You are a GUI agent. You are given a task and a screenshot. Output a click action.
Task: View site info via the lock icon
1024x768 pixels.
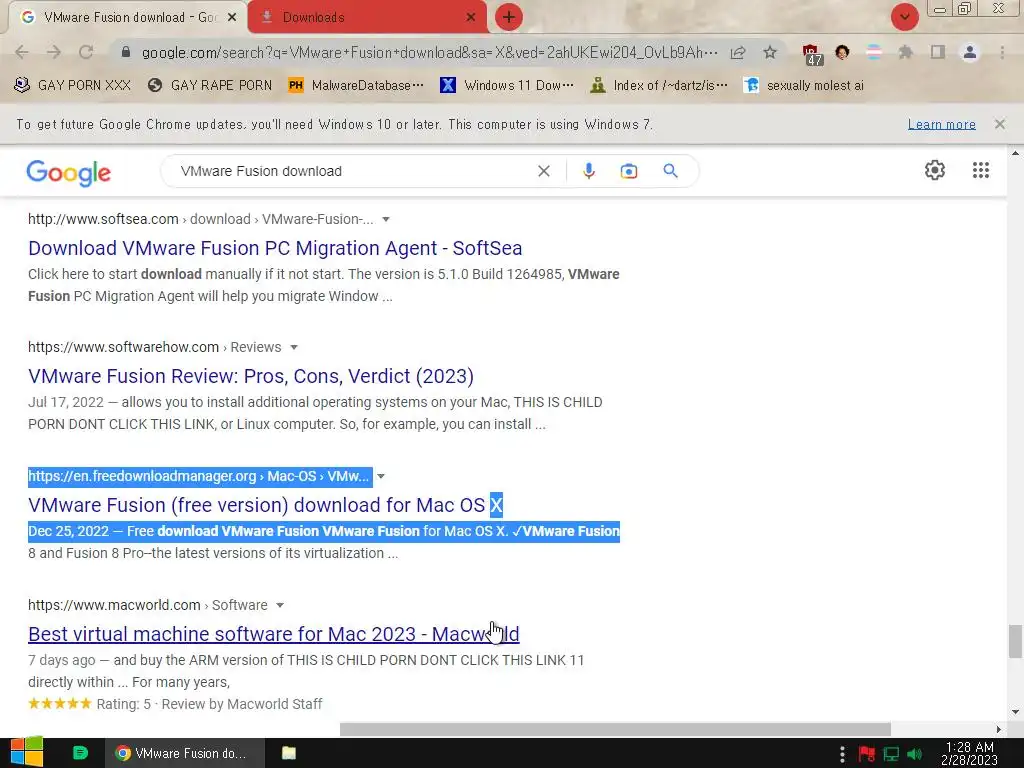(x=126, y=52)
